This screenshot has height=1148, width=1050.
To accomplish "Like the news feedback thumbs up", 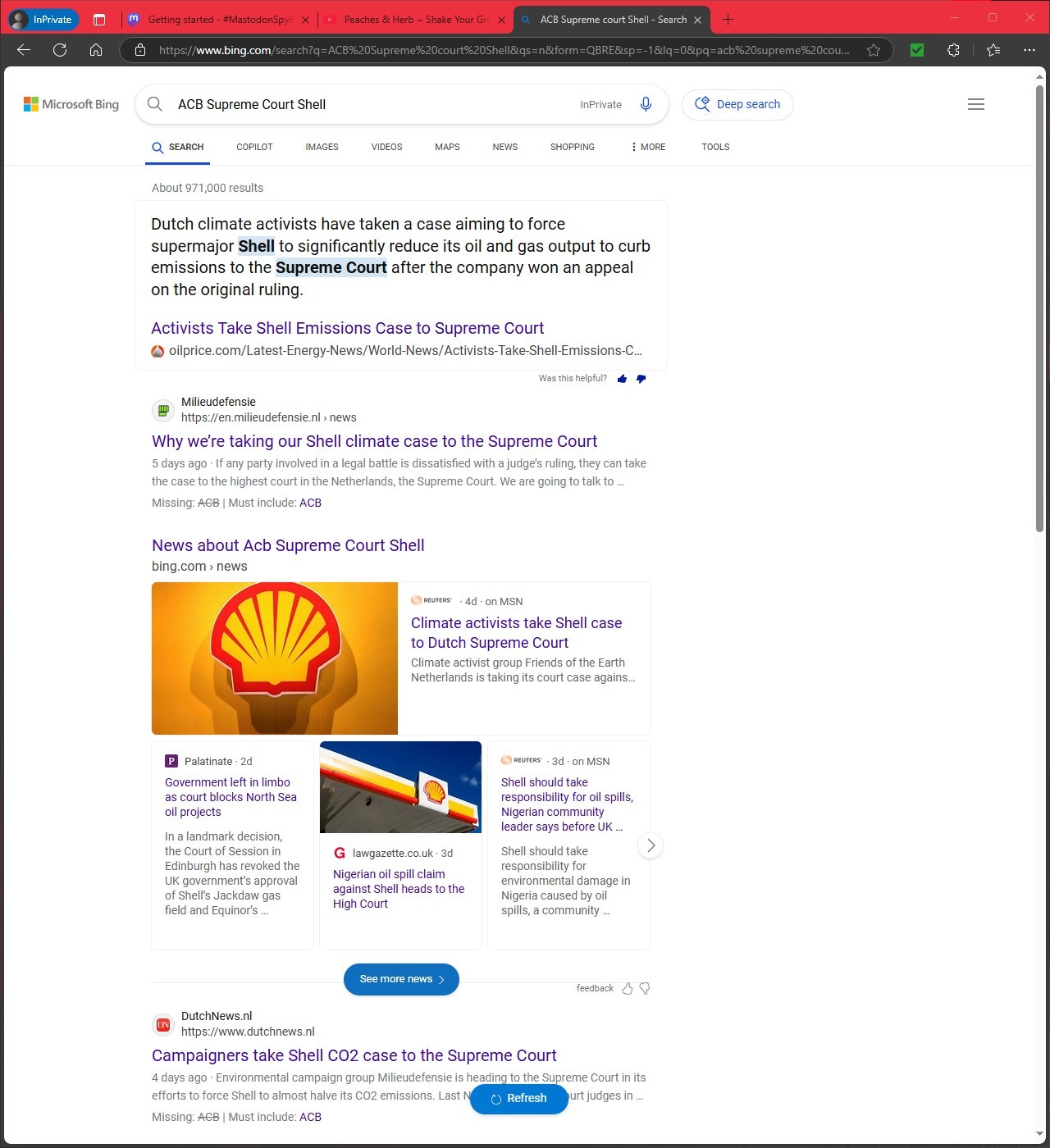I will (628, 988).
